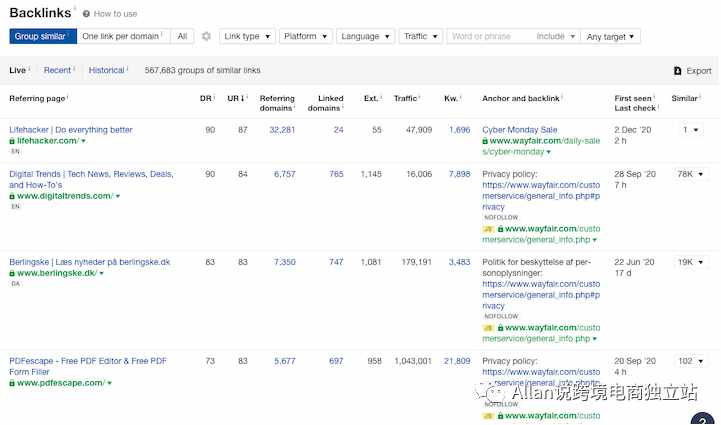Open linked domains count 697
Screen dimensions: 721x425
pyautogui.click(x=336, y=361)
